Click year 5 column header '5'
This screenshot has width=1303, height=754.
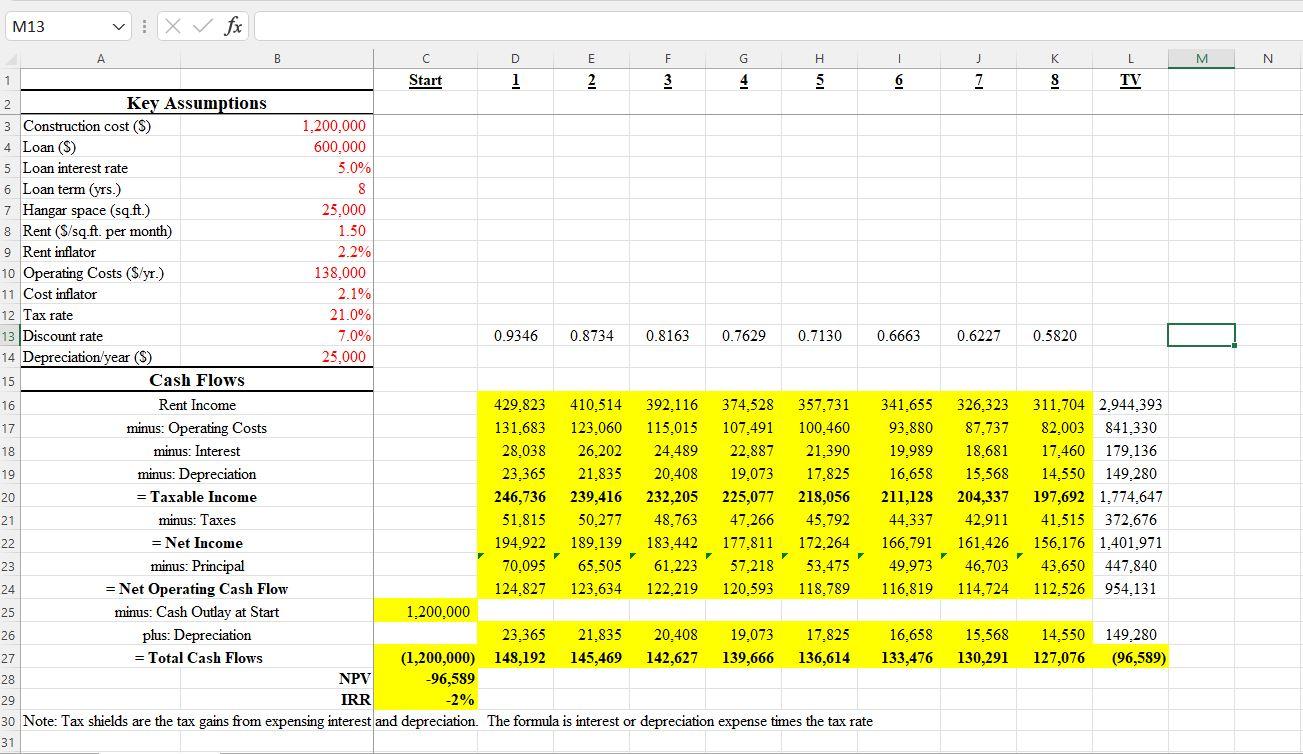coord(819,80)
